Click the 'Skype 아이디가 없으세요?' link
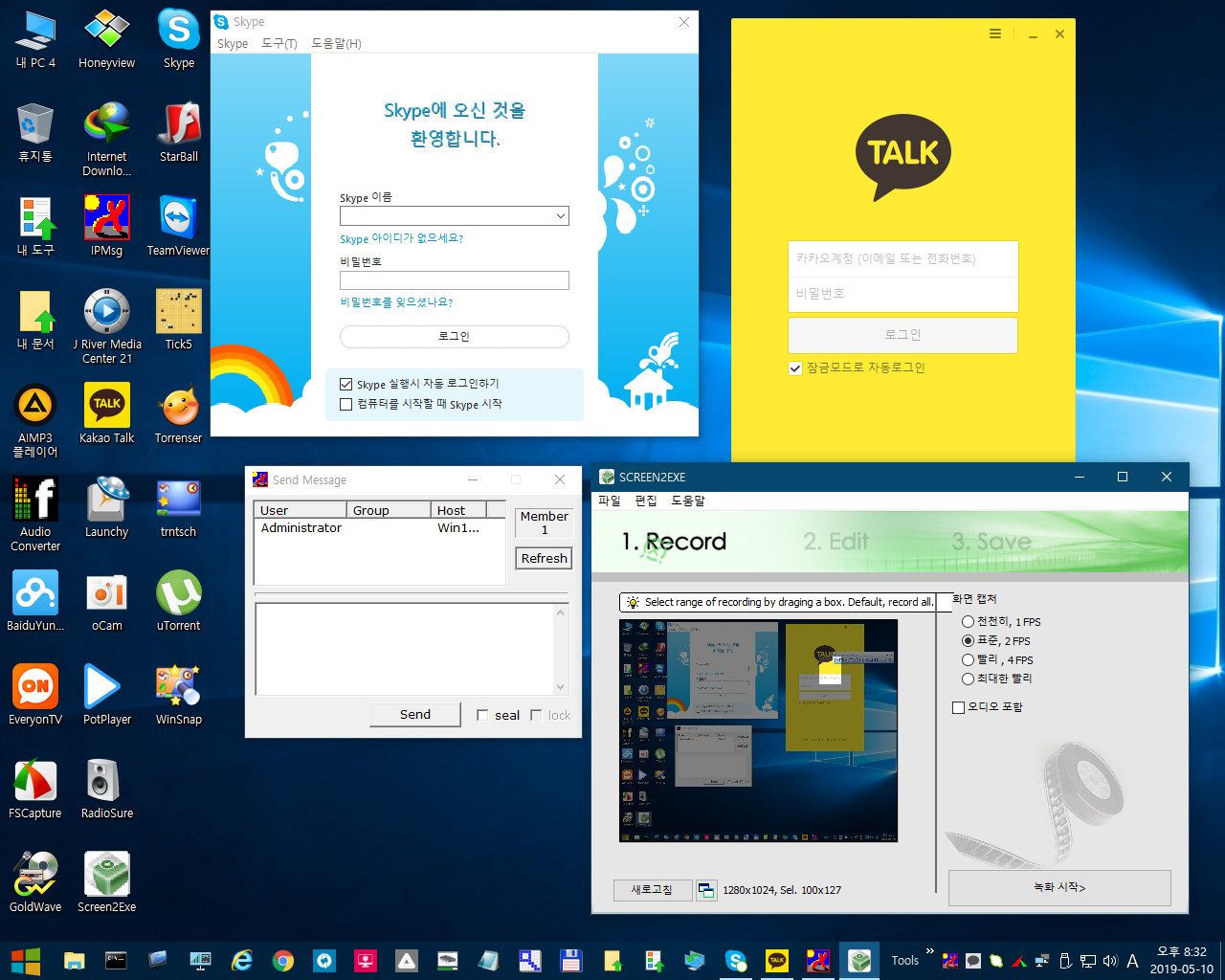The image size is (1225, 980). [x=401, y=238]
